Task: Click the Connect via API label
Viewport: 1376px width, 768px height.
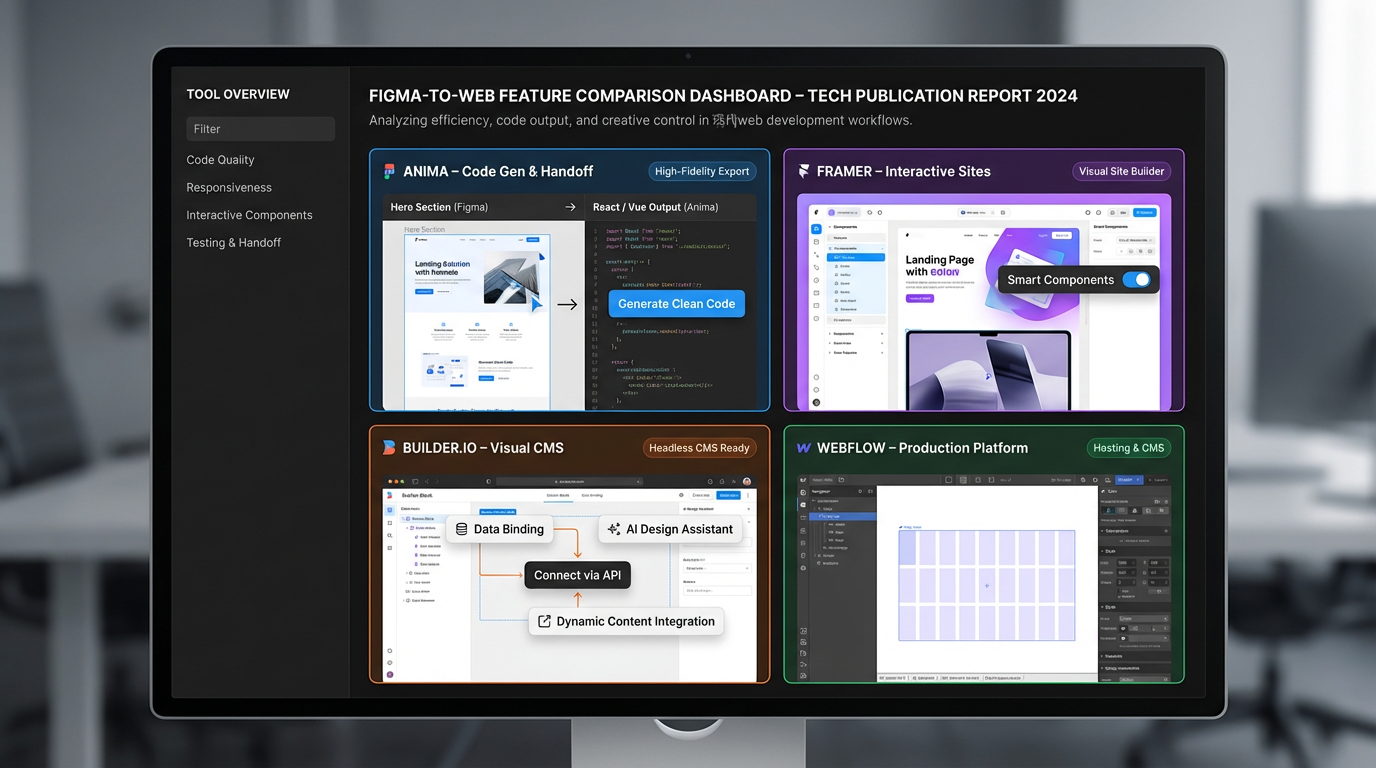Action: (x=577, y=574)
